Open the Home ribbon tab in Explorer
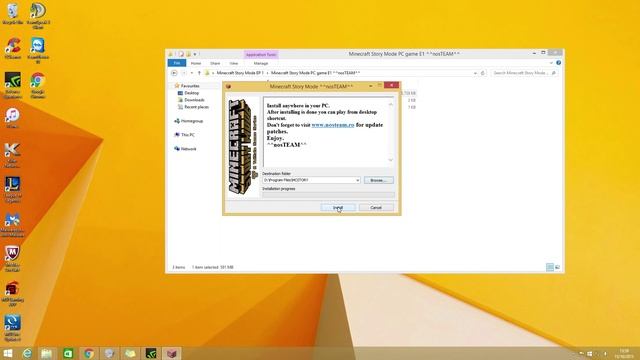The image size is (640, 360). (196, 63)
